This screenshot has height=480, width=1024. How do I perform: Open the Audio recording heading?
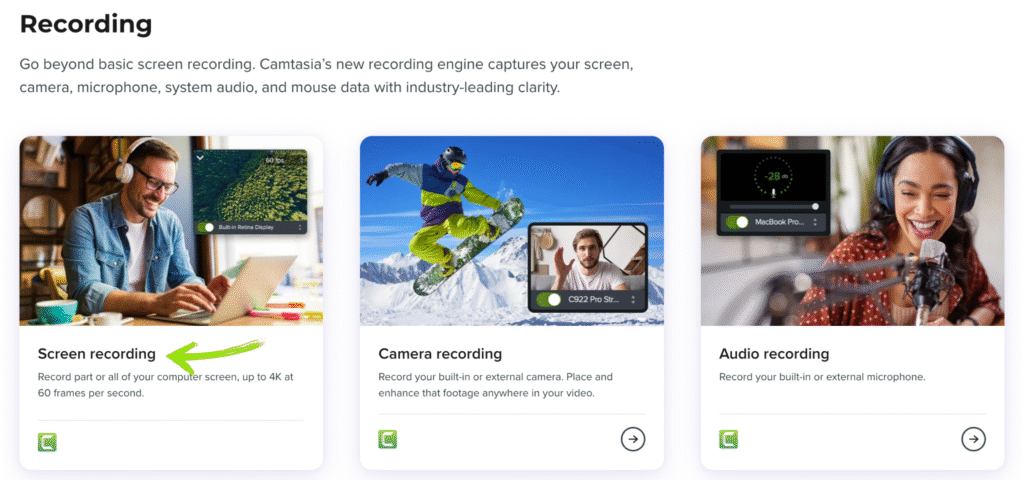pos(774,354)
